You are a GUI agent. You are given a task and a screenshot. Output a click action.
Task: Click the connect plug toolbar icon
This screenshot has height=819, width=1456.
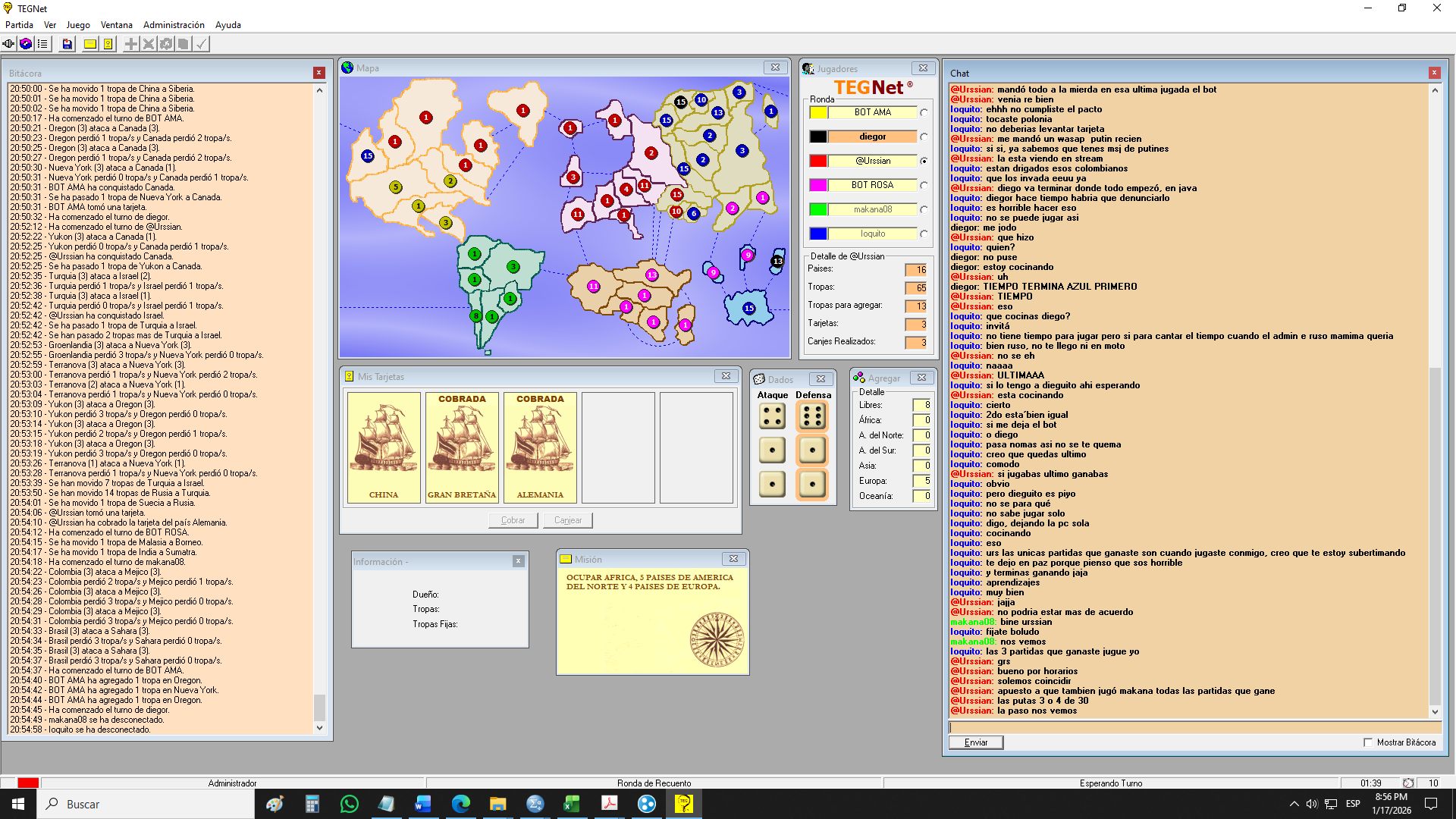[8, 44]
